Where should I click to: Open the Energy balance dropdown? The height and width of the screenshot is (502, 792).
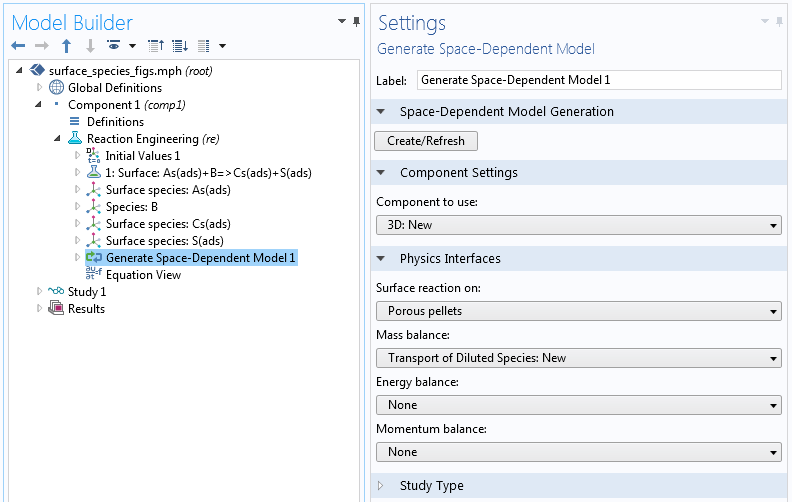578,405
